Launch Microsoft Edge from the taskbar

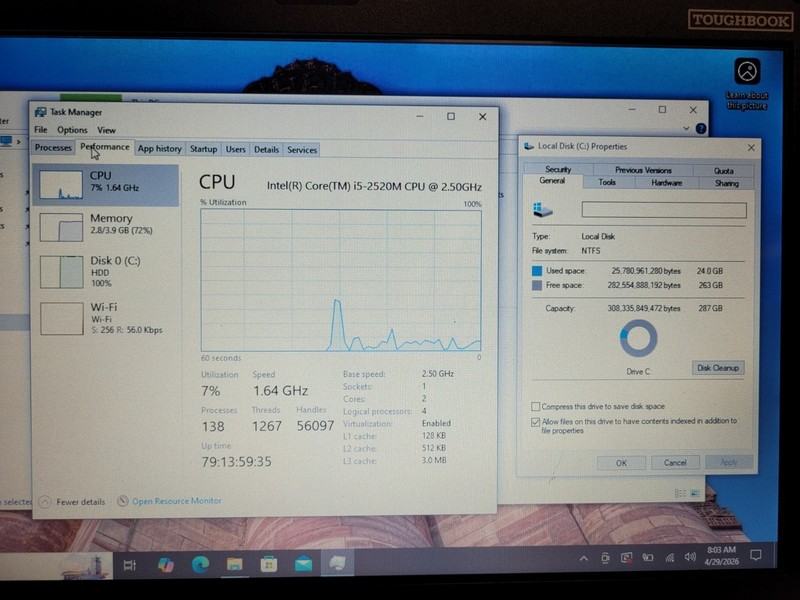click(x=200, y=564)
